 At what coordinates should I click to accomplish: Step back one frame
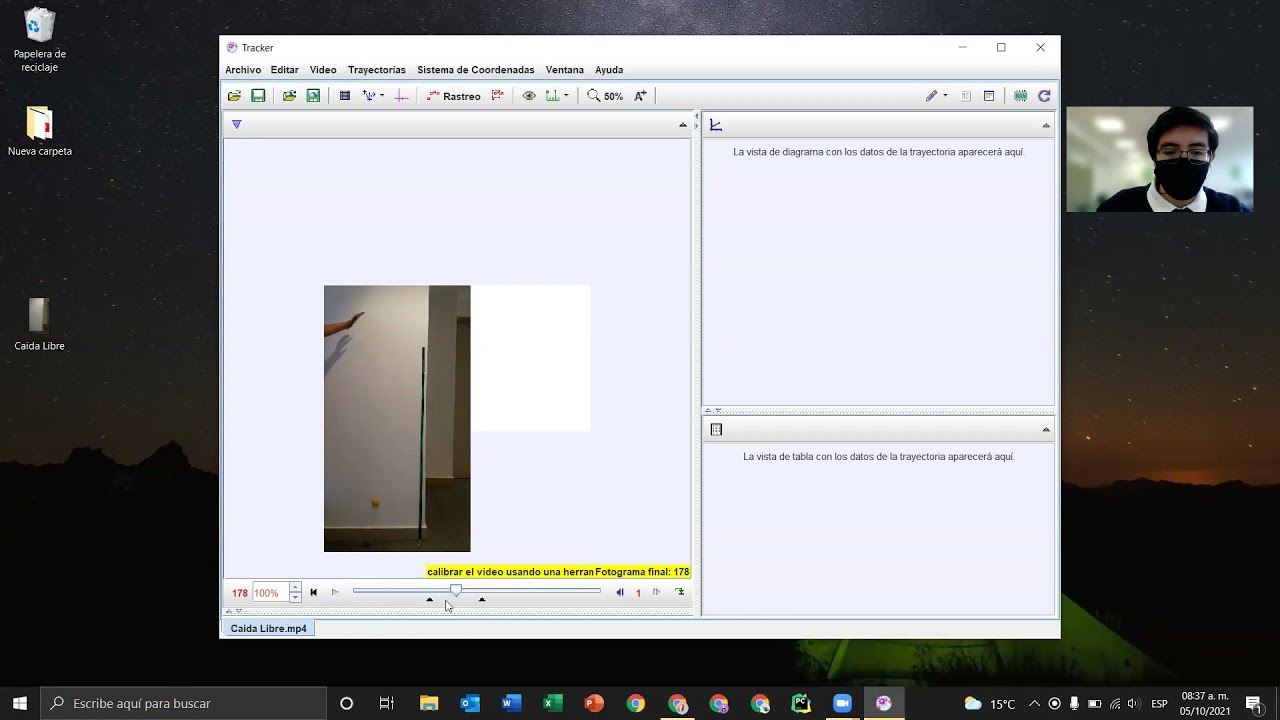(620, 592)
